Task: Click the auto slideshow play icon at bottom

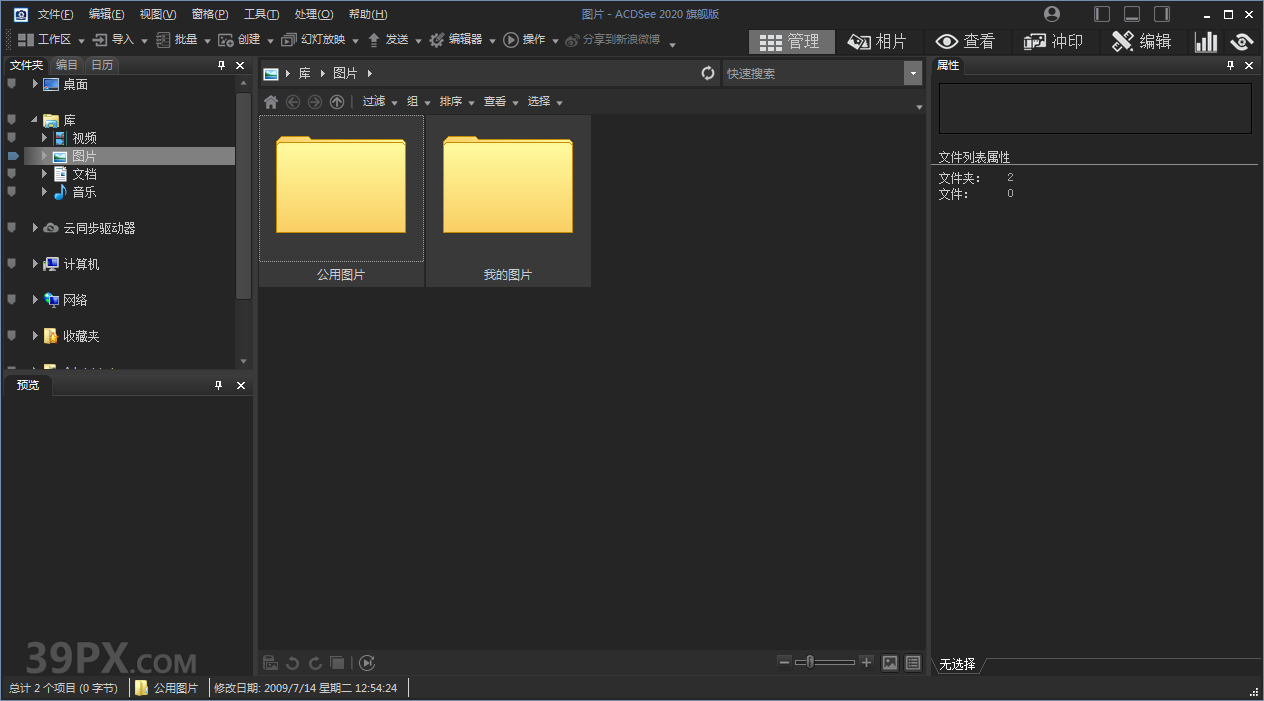Action: click(x=367, y=663)
